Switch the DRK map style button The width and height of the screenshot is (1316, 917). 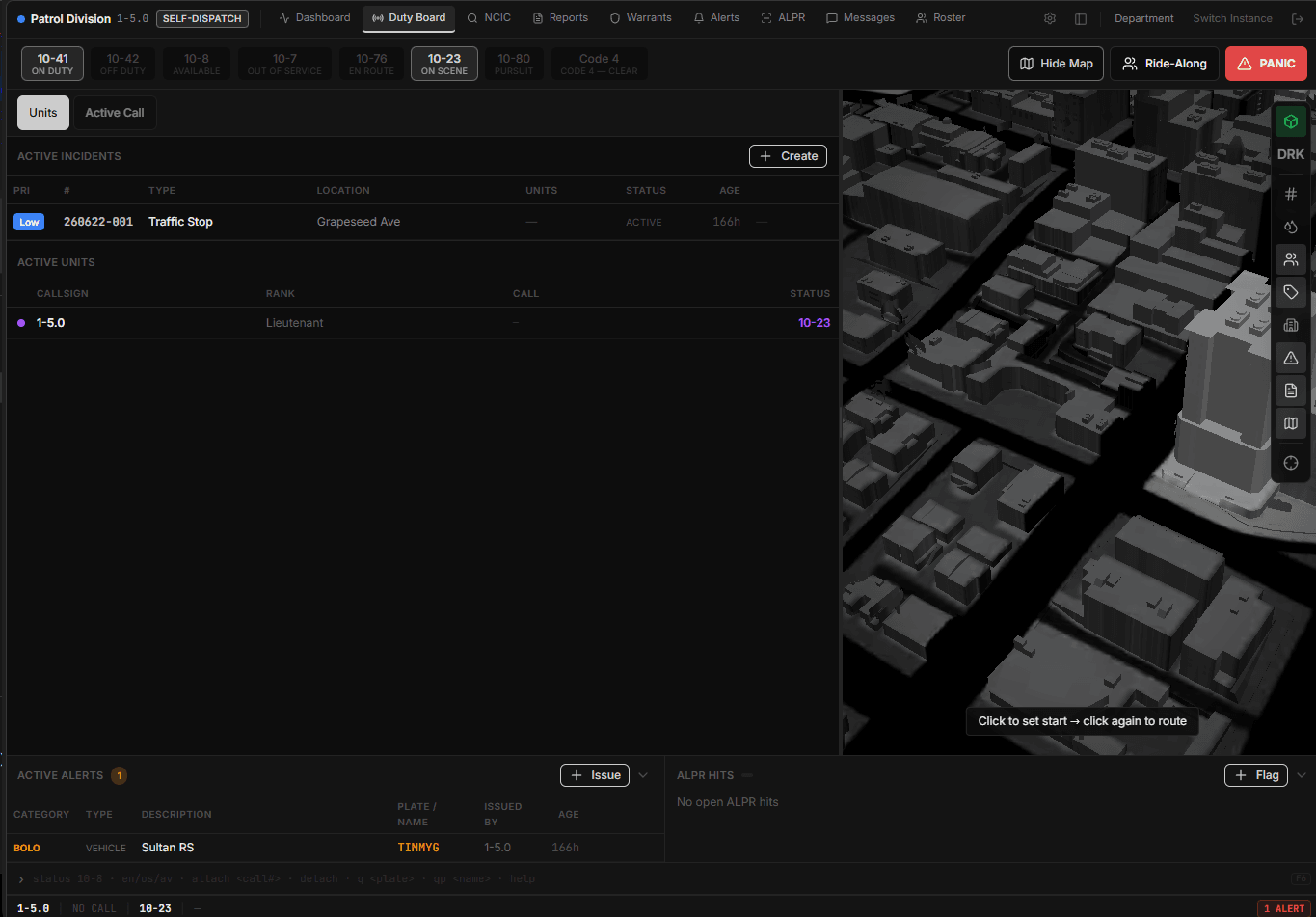(x=1291, y=154)
